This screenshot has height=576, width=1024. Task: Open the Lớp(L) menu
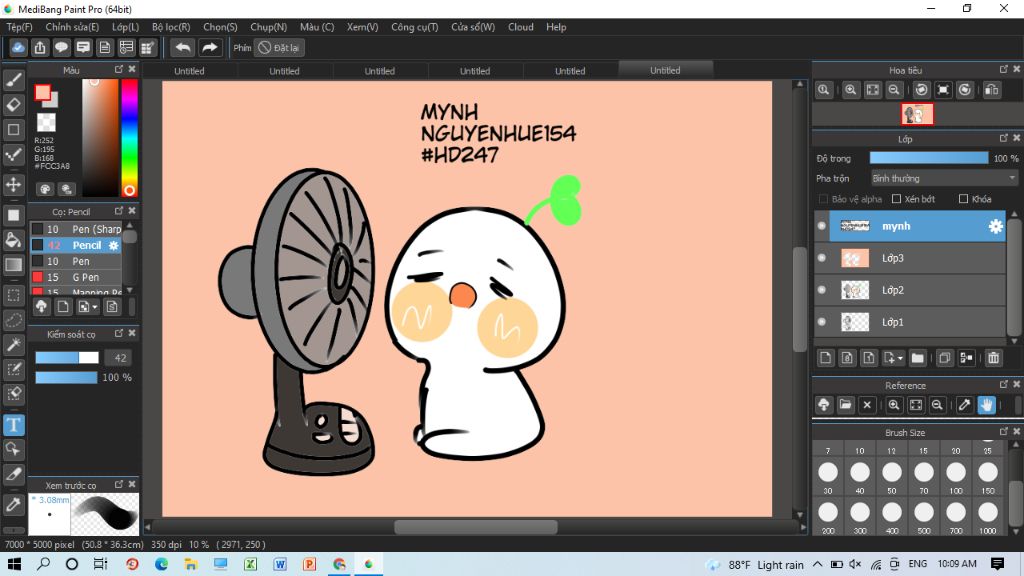(x=125, y=27)
